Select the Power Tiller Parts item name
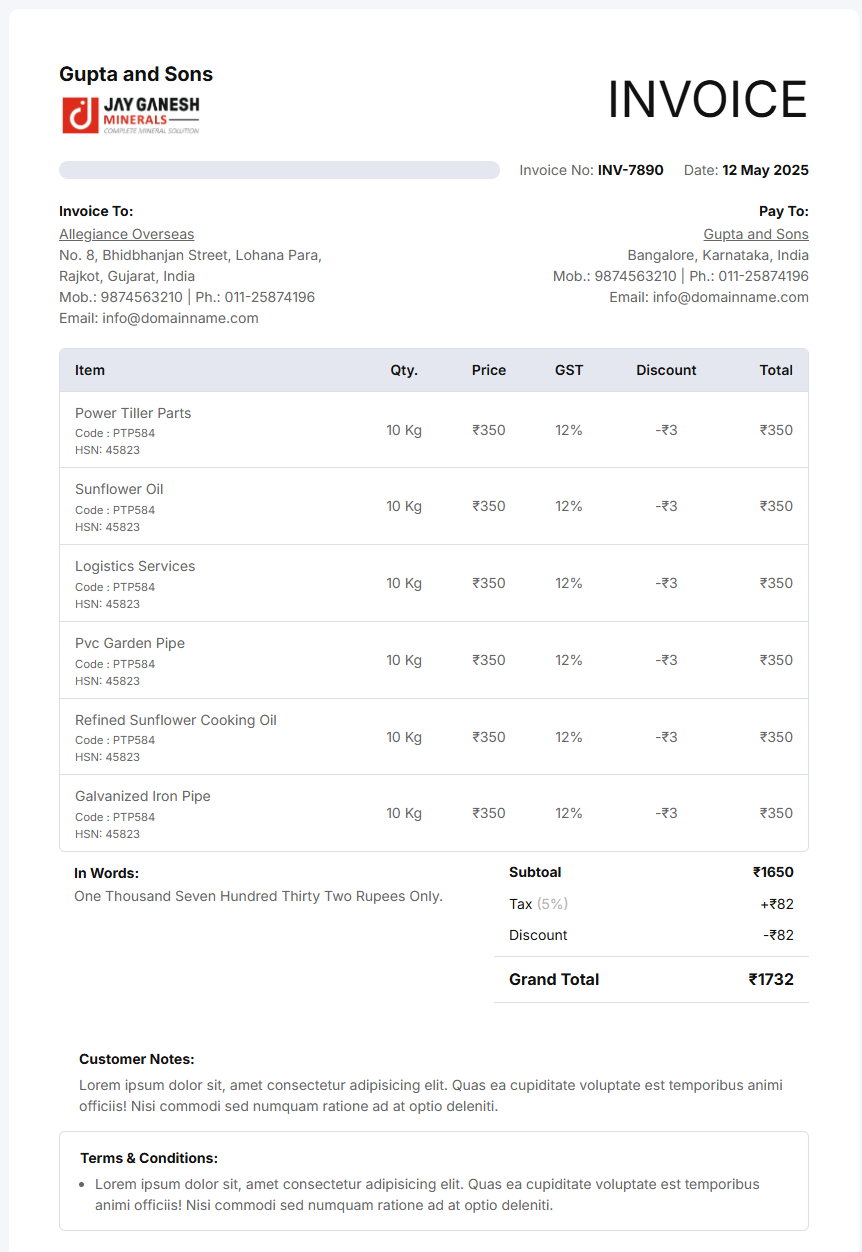 point(133,413)
